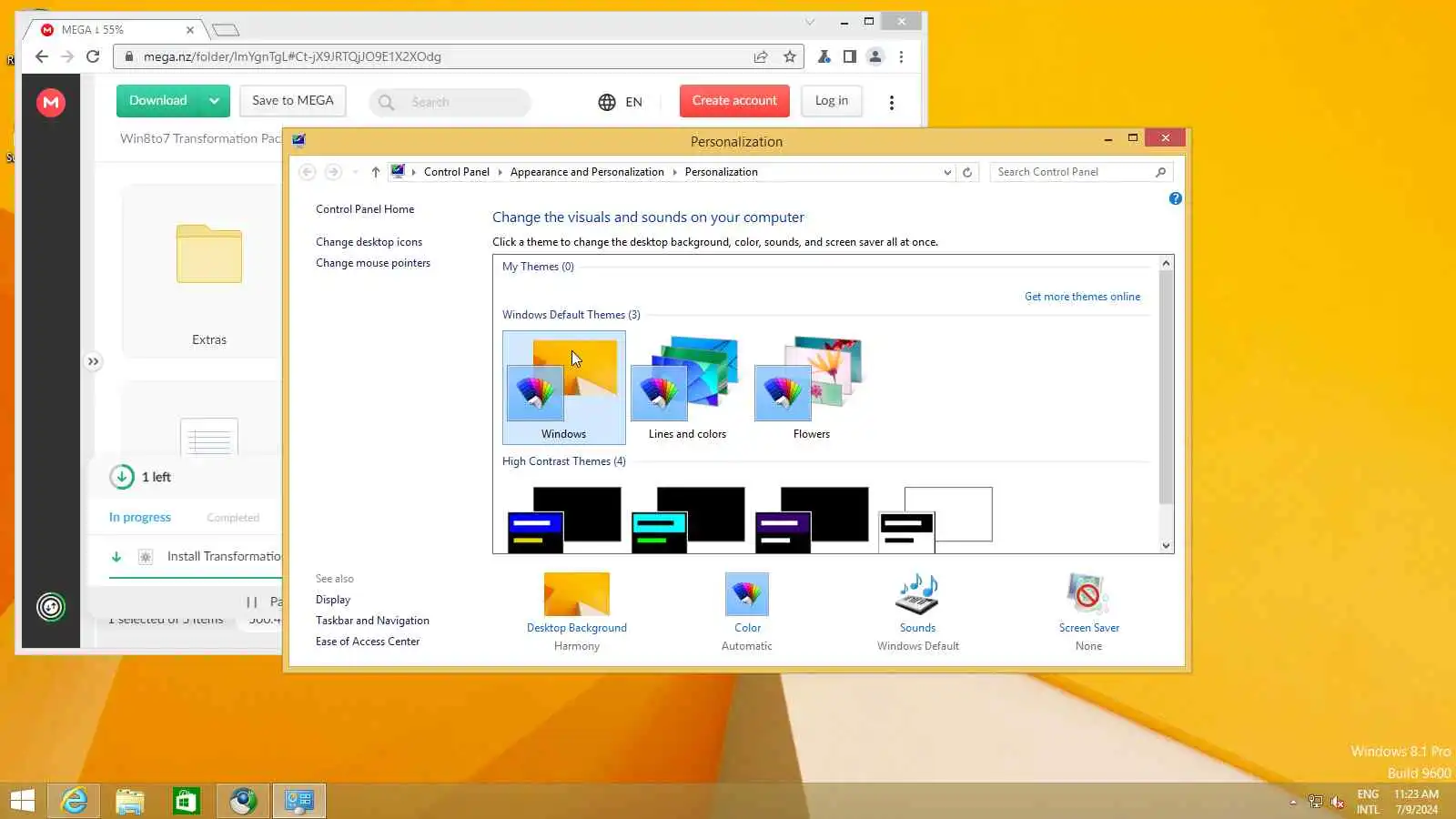Viewport: 1456px width, 819px height.
Task: Open a new Chrome tab
Action: 226,30
